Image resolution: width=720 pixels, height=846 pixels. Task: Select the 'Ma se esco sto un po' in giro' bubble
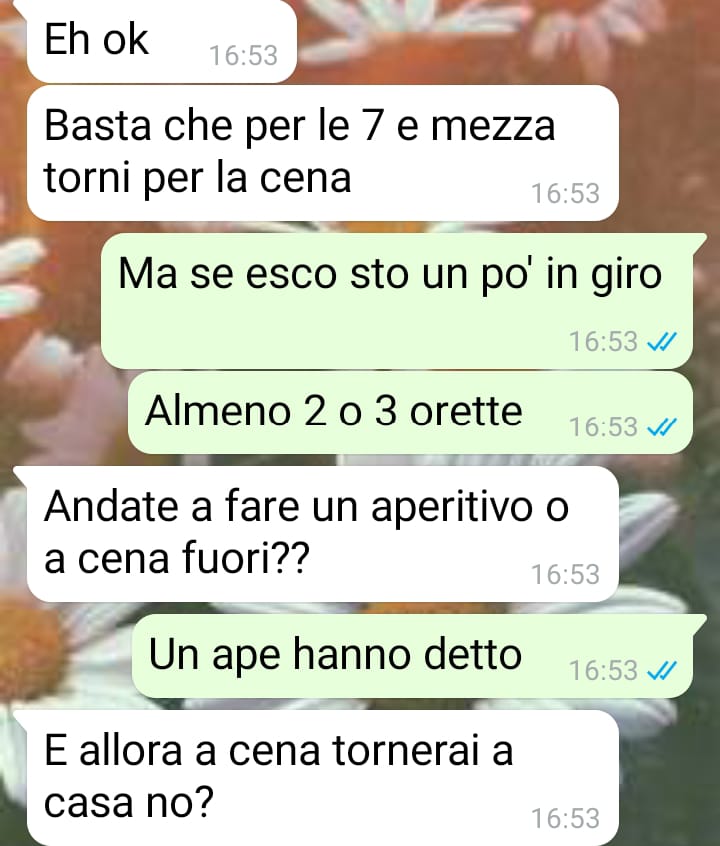click(x=397, y=301)
